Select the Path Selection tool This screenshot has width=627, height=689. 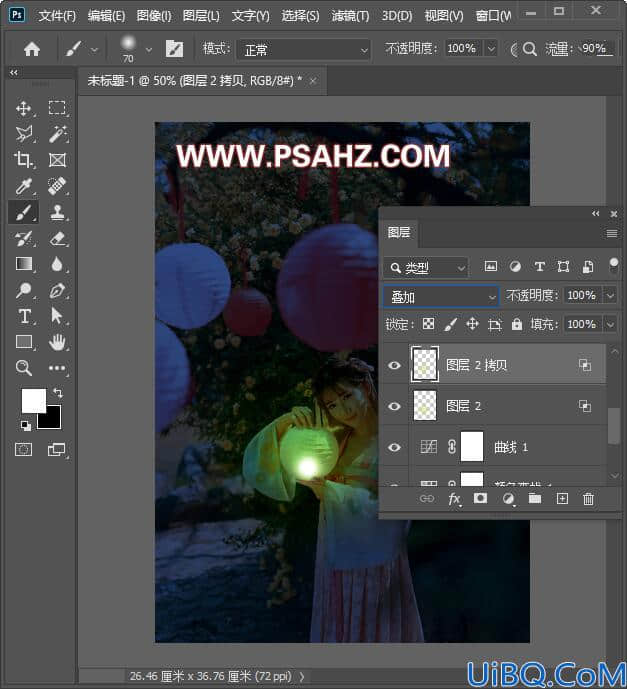(x=57, y=316)
